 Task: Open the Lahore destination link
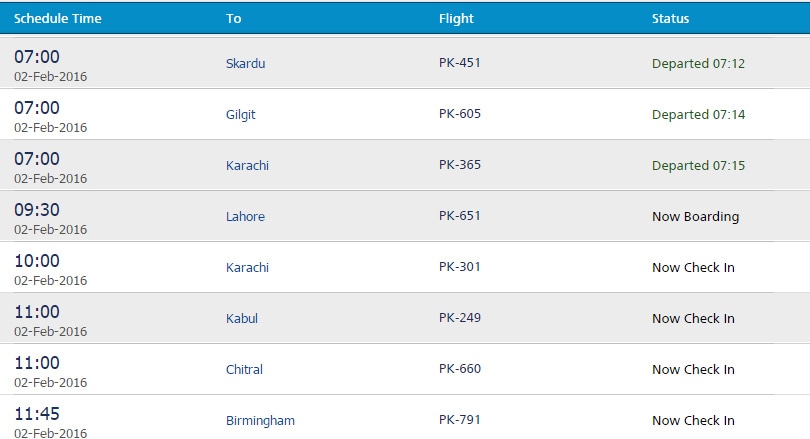tap(245, 216)
